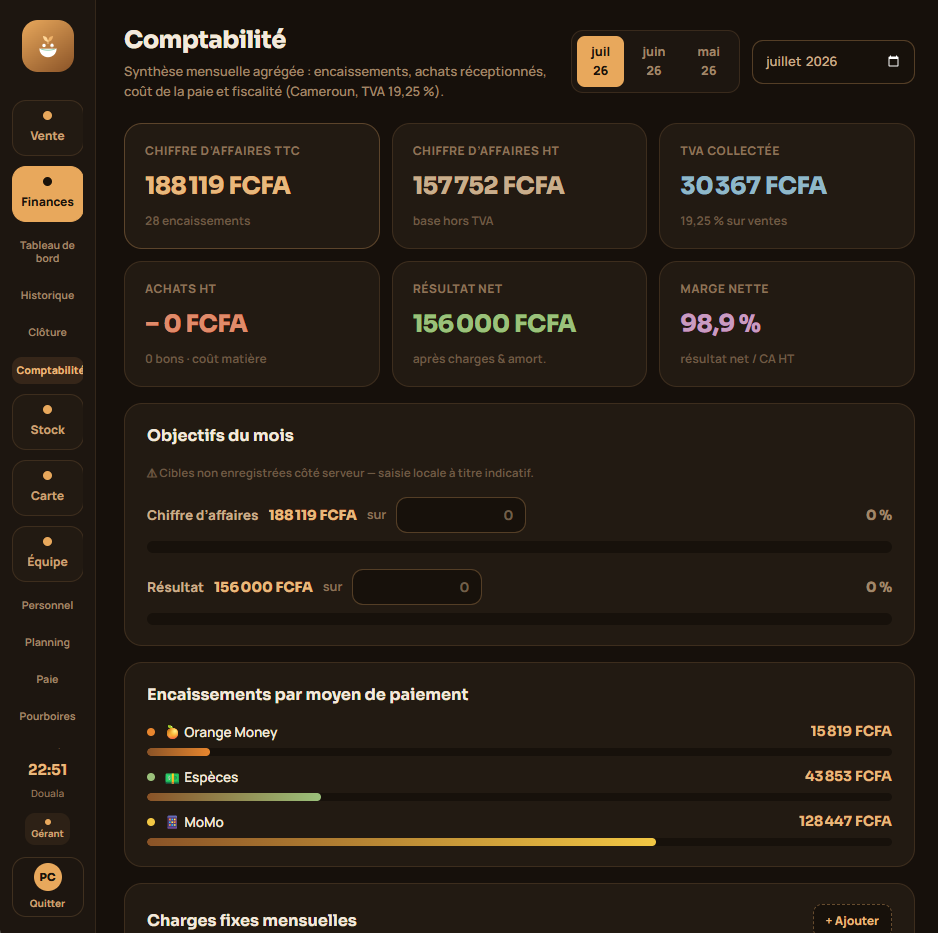Viewport: 938px width, 933px height.
Task: Open the juillet 2026 month selector
Action: 833,62
